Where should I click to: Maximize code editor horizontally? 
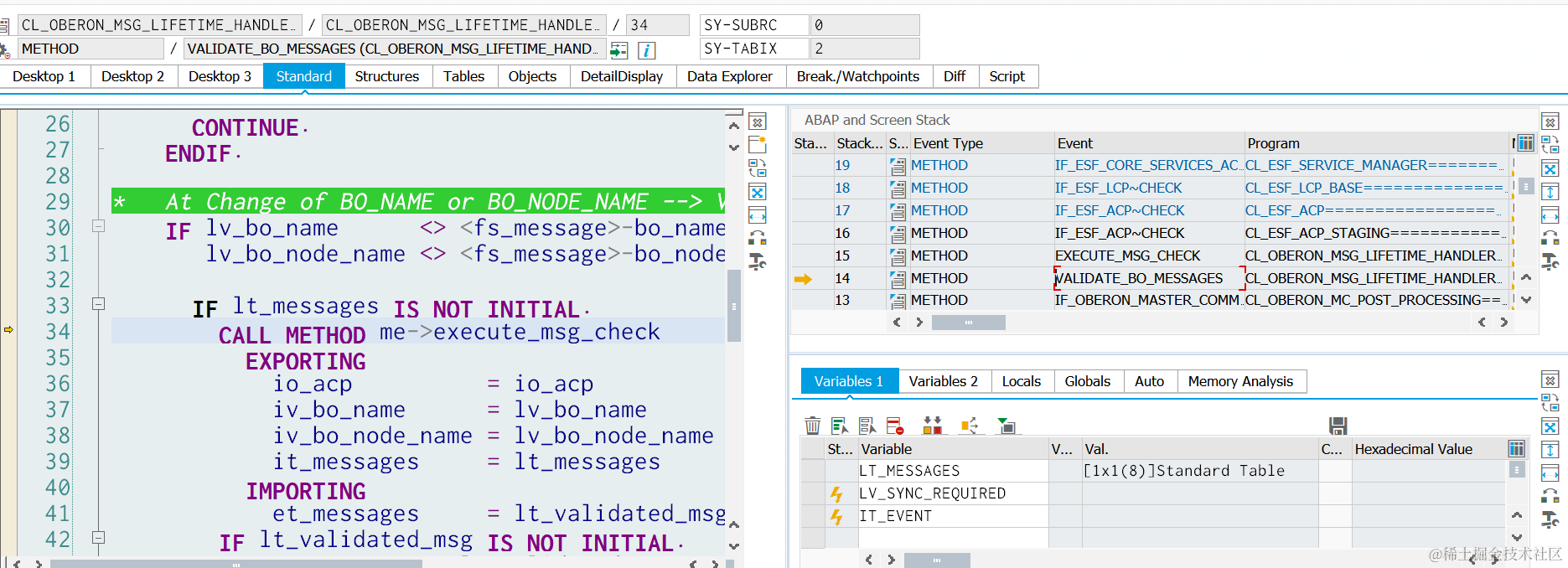tap(758, 215)
